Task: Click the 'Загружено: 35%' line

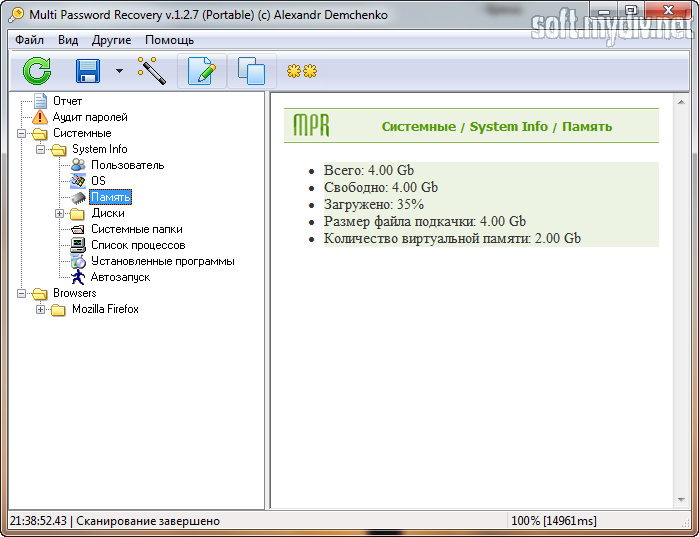Action: (374, 204)
